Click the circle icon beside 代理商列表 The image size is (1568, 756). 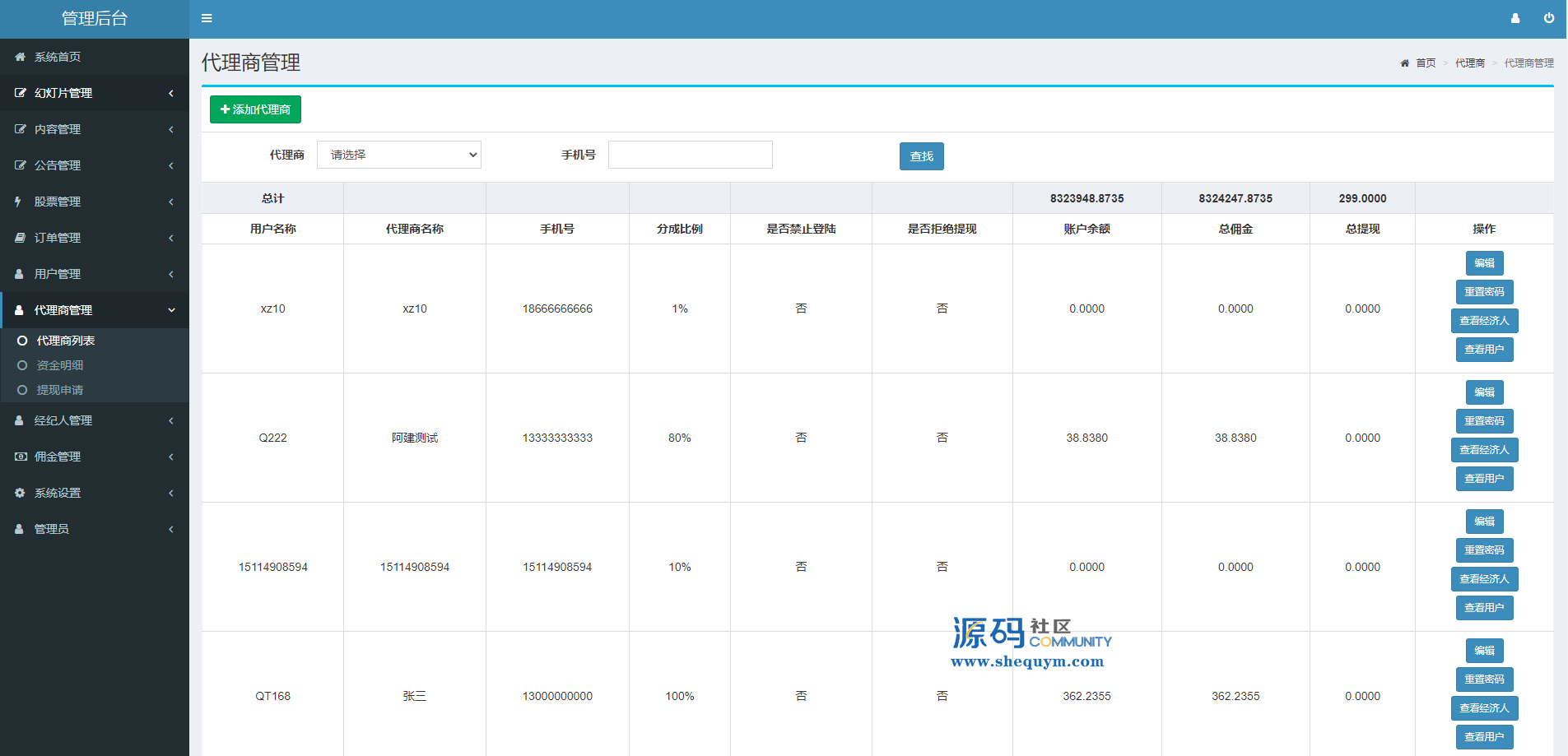tap(22, 341)
